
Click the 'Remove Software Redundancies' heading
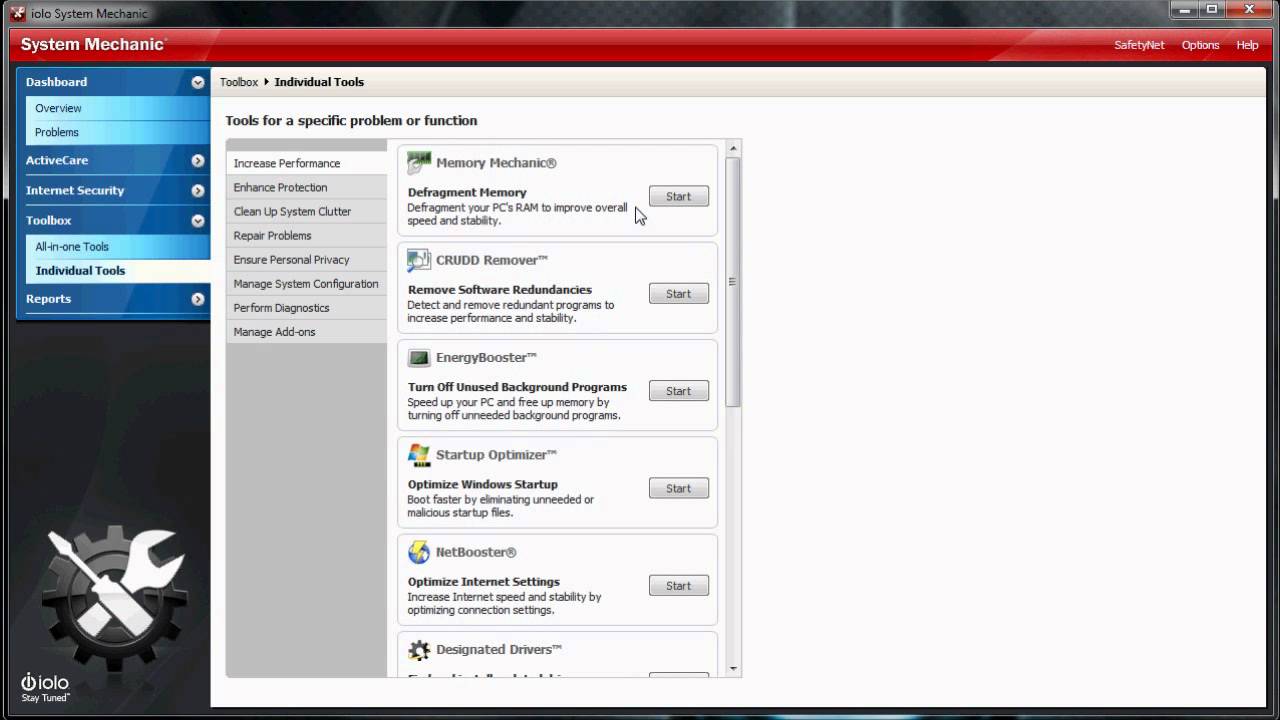500,290
